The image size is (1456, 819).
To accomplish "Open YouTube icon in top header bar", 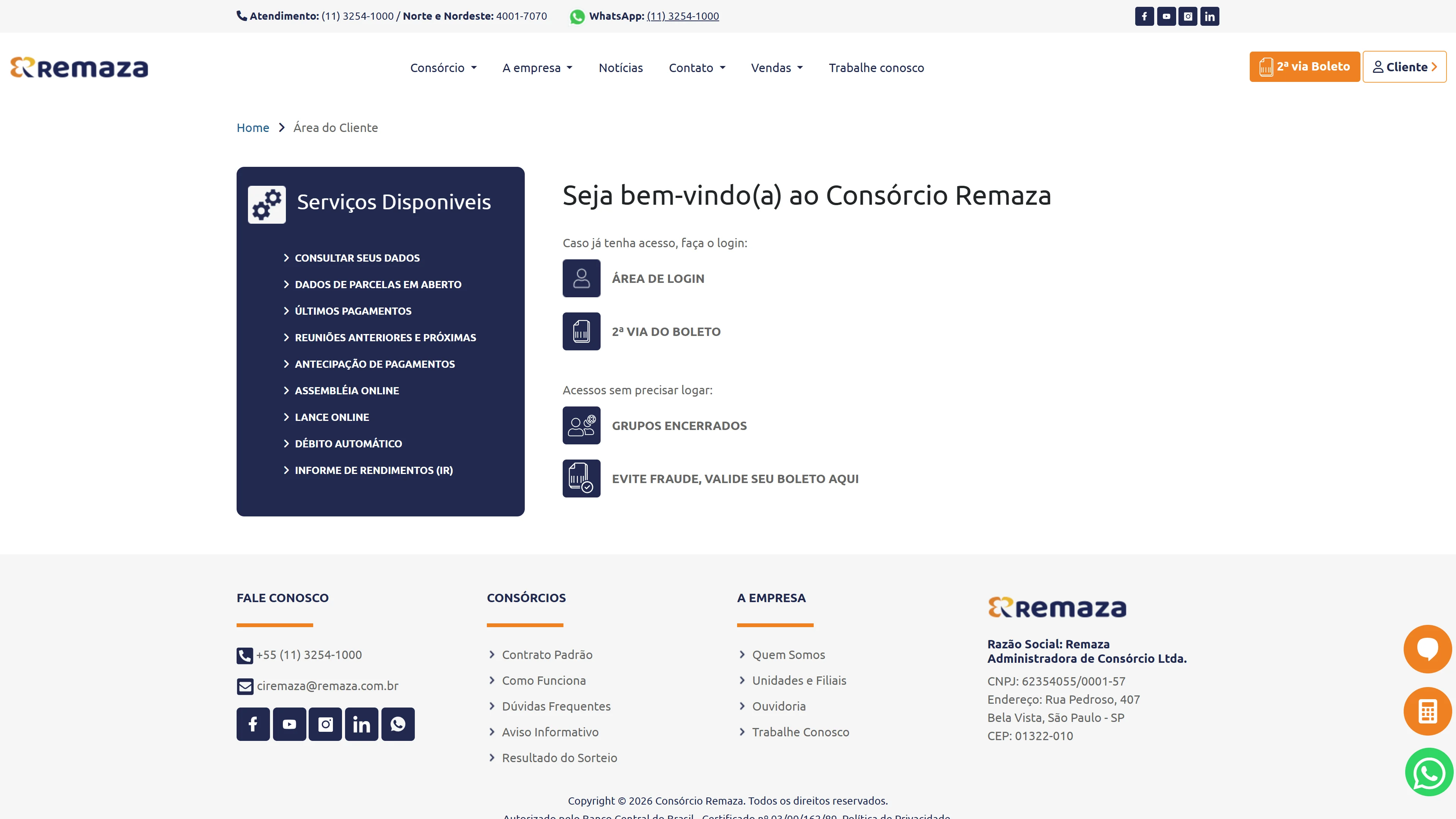I will 1167,16.
